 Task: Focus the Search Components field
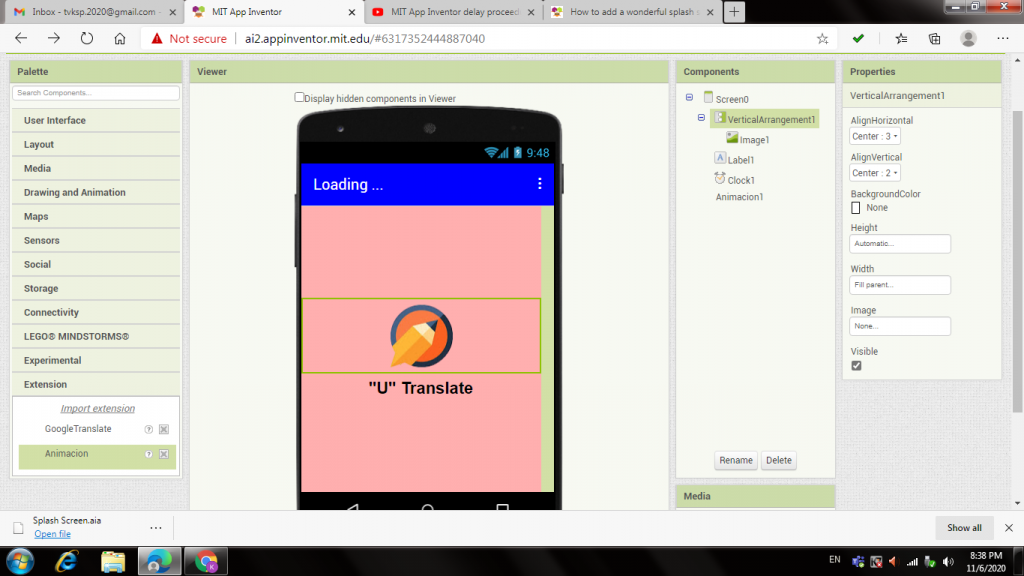pos(95,93)
